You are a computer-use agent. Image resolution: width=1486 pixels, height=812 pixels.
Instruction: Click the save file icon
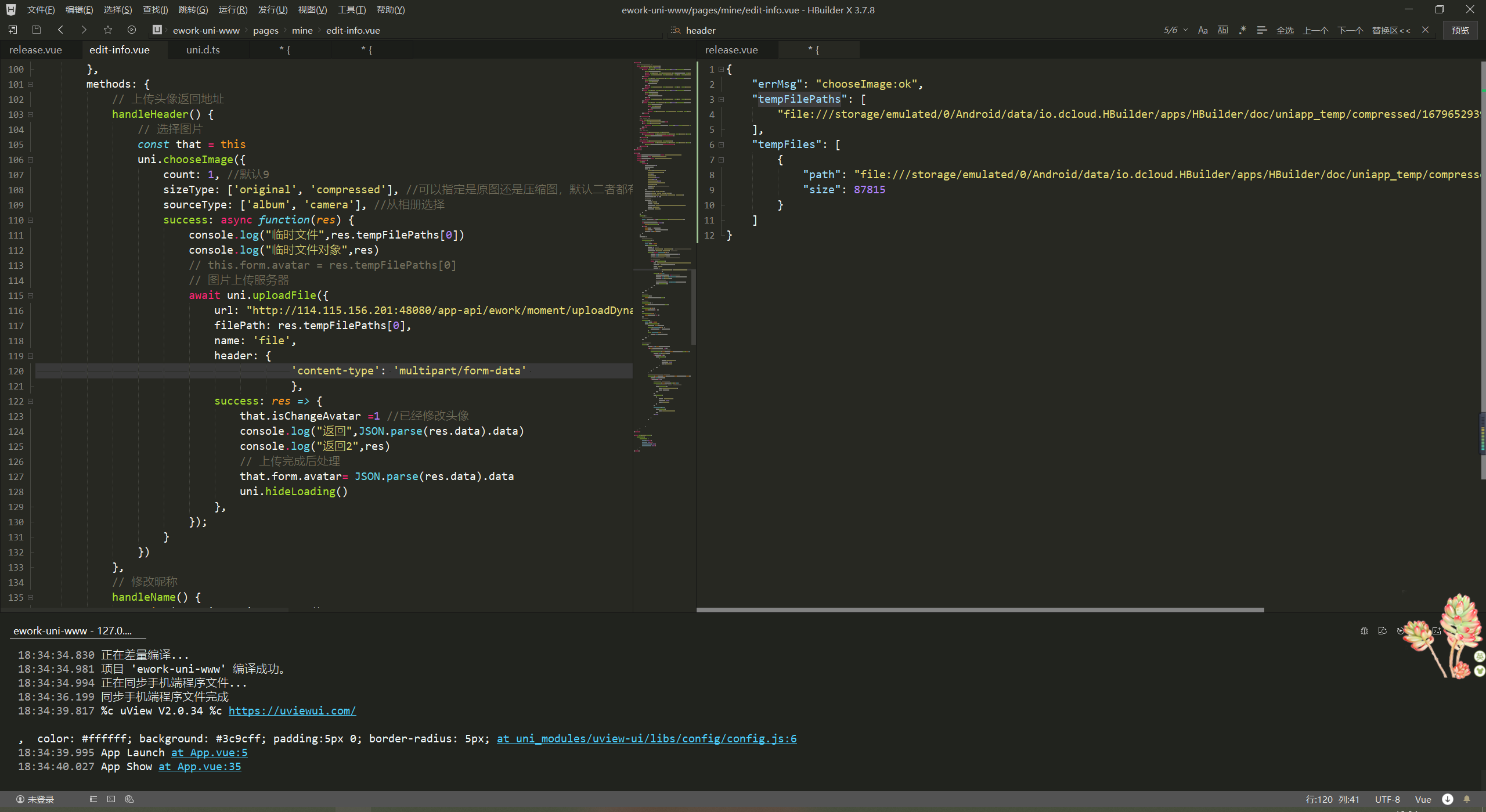[37, 30]
